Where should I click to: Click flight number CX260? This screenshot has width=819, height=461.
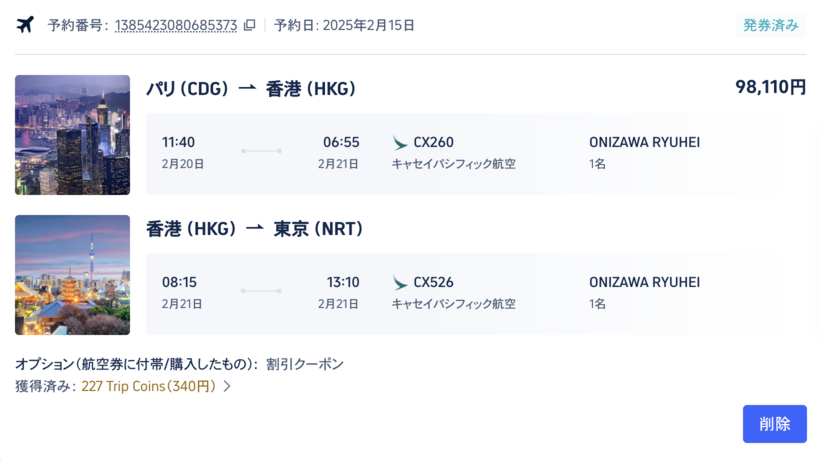coord(434,142)
